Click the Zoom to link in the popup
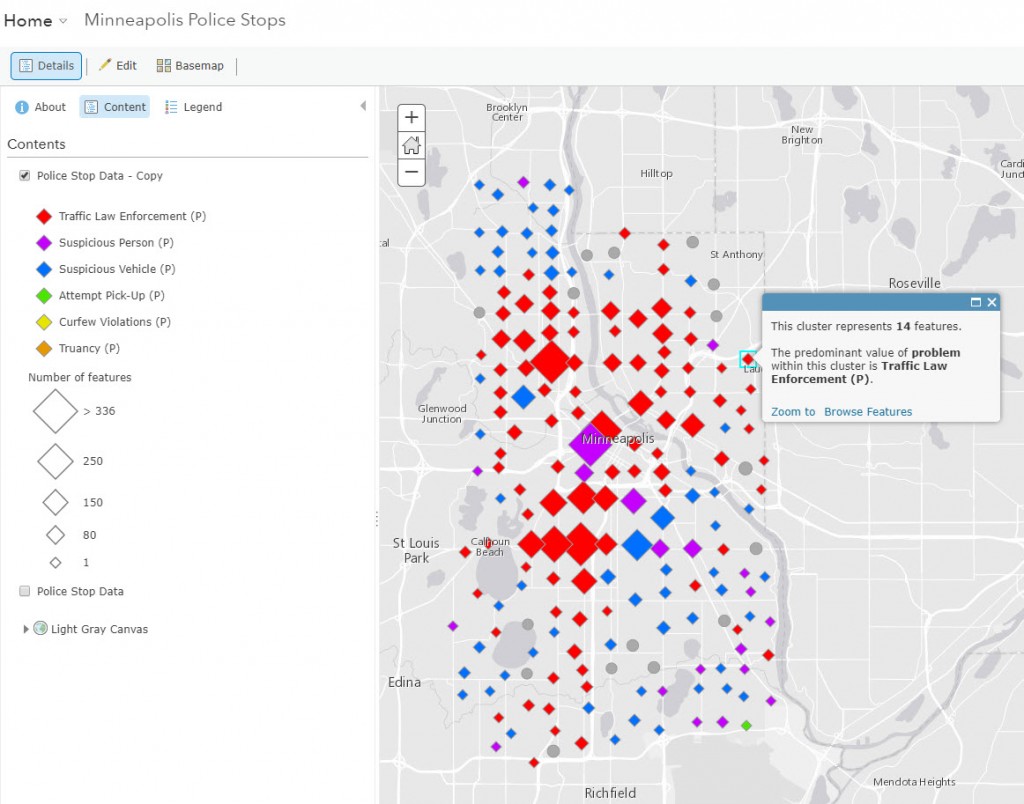Screen dimensions: 1024x804 click(x=793, y=412)
